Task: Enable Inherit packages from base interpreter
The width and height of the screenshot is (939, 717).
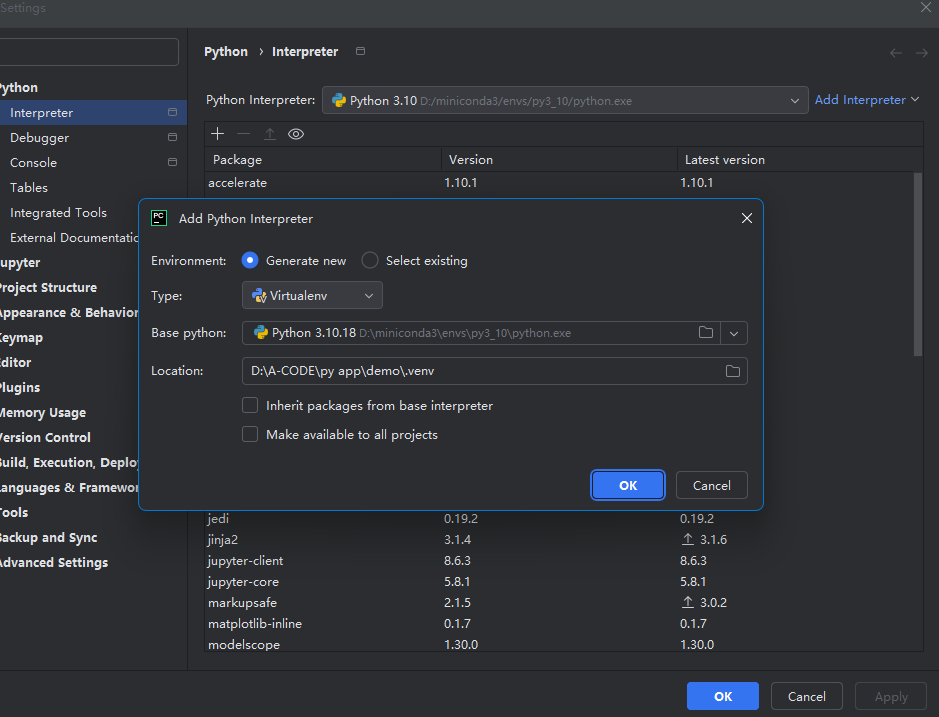Action: coord(250,406)
